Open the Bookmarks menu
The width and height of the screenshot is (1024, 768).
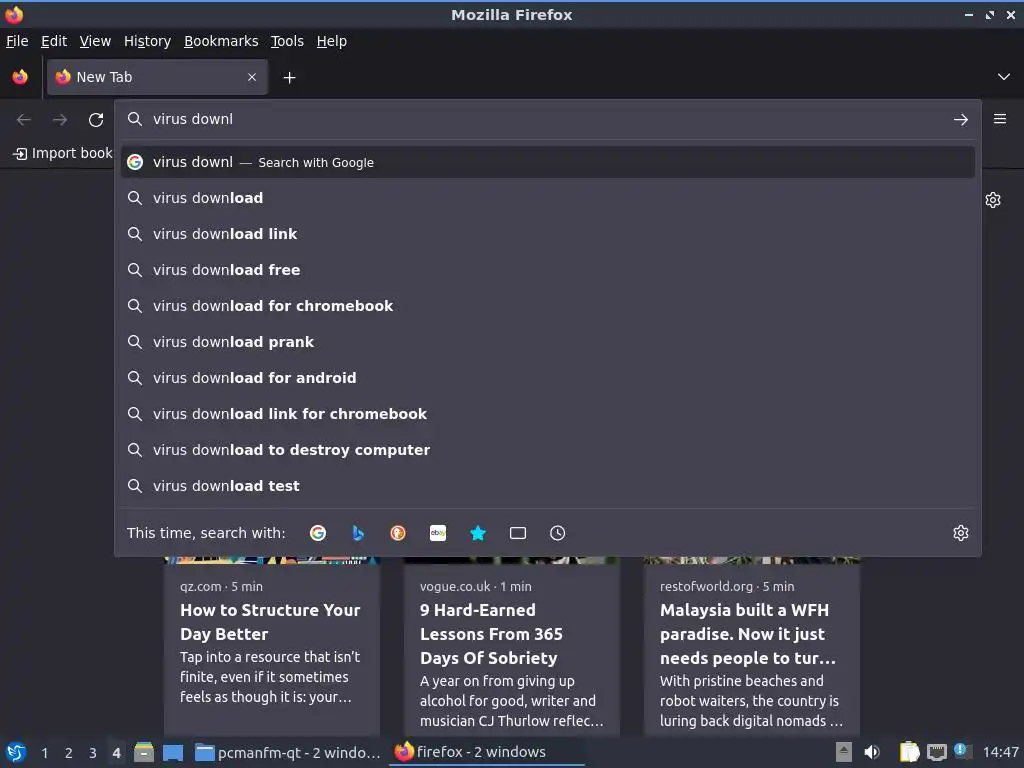coord(221,41)
